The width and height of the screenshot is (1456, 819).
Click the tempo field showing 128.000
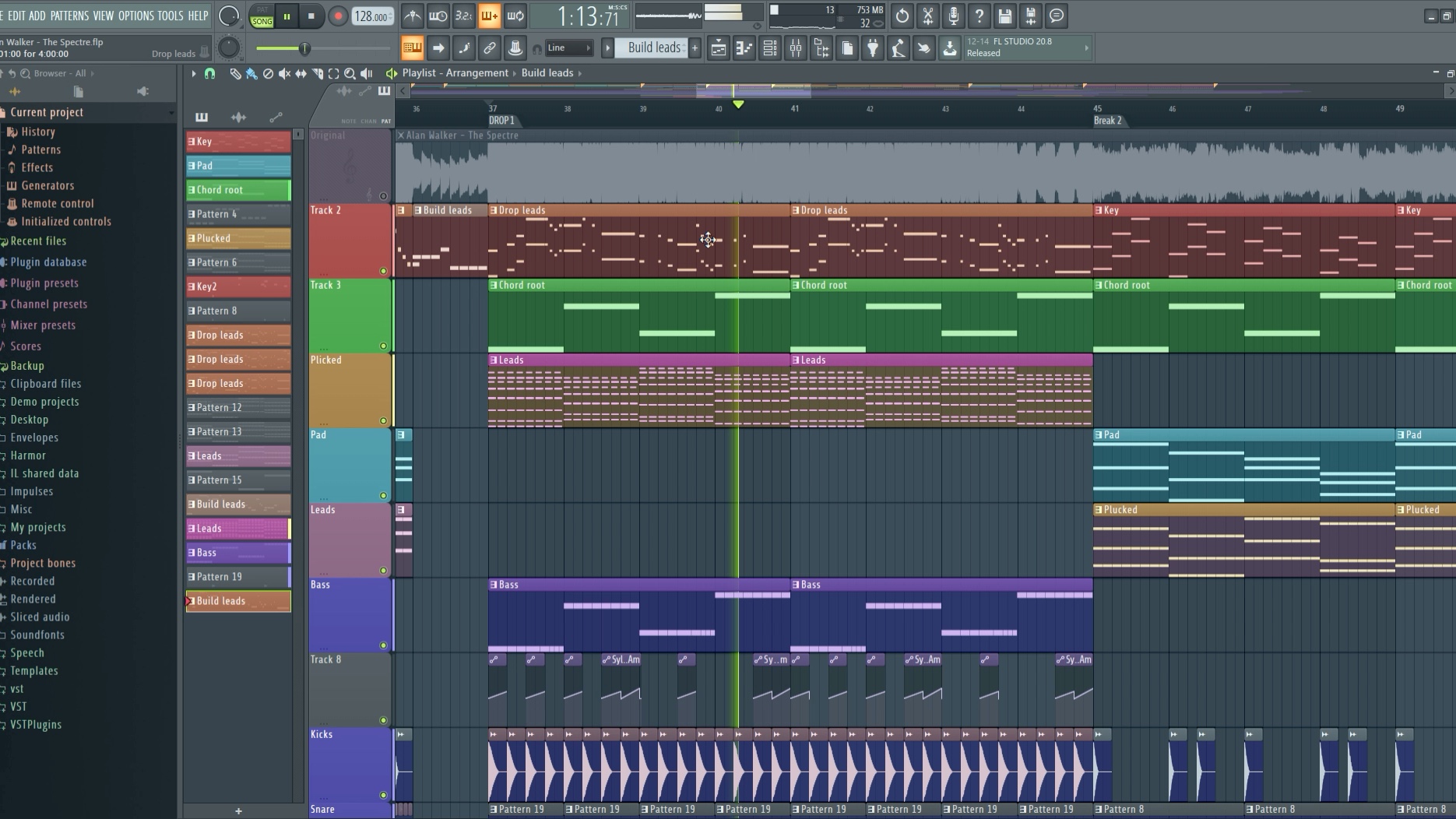(372, 16)
